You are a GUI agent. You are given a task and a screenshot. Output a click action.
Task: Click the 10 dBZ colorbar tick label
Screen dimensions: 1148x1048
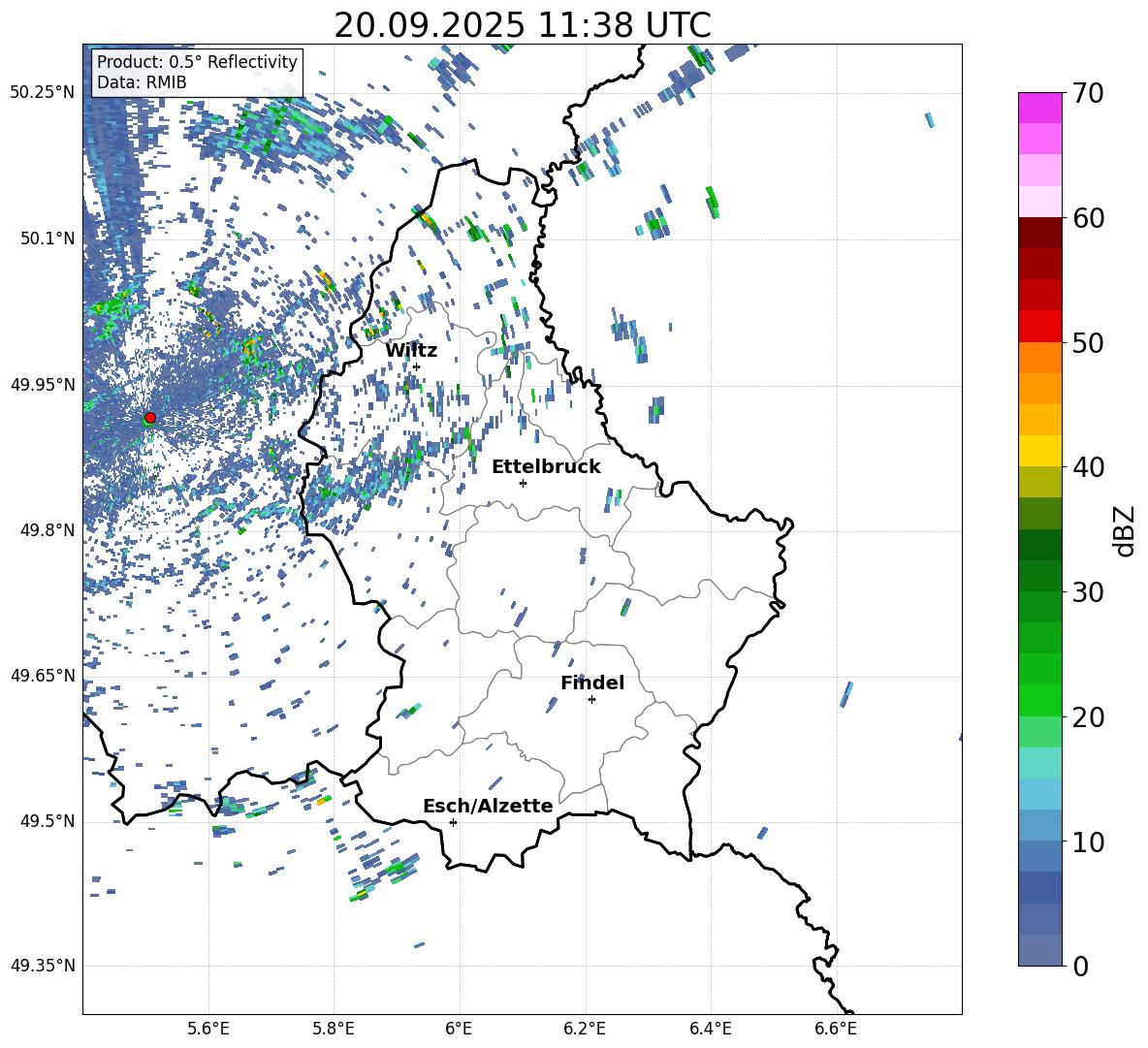1088,842
